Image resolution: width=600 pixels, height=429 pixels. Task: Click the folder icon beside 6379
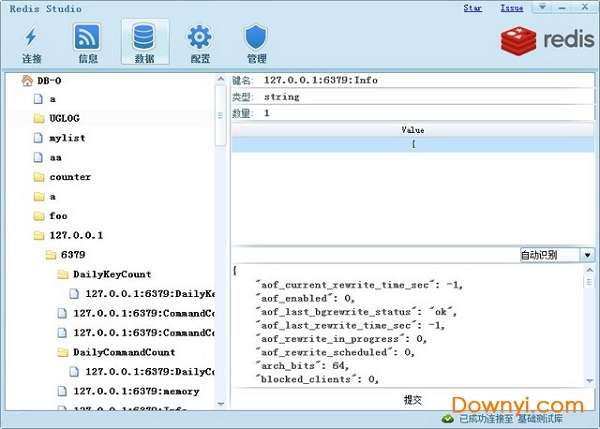click(51, 255)
